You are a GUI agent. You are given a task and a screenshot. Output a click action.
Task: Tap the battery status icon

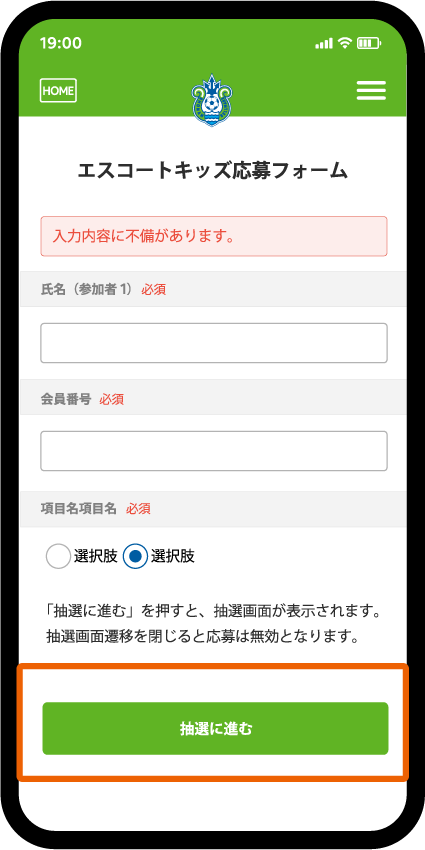click(369, 43)
